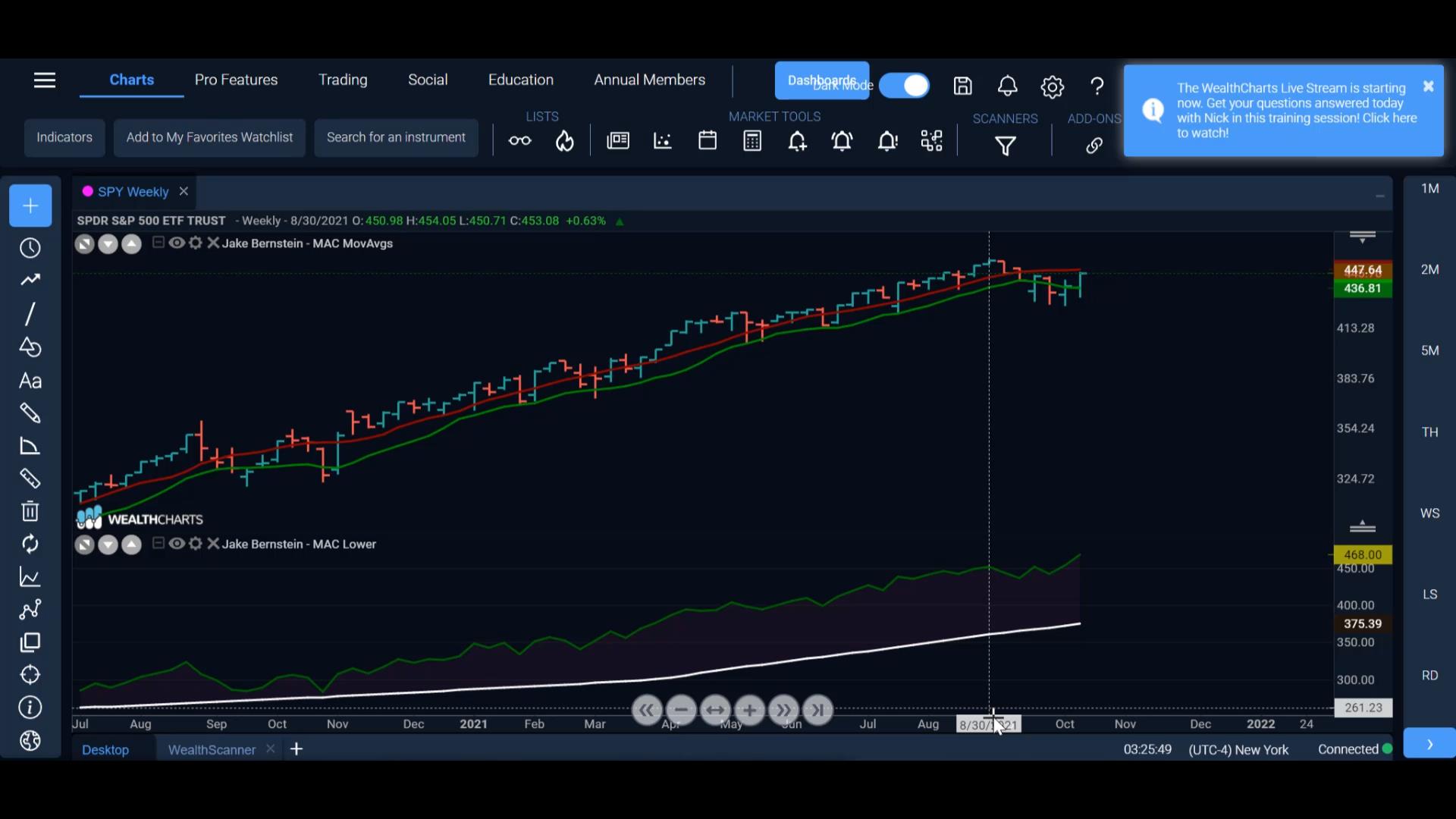The width and height of the screenshot is (1456, 819).
Task: Click the Indicators button
Action: (x=64, y=137)
